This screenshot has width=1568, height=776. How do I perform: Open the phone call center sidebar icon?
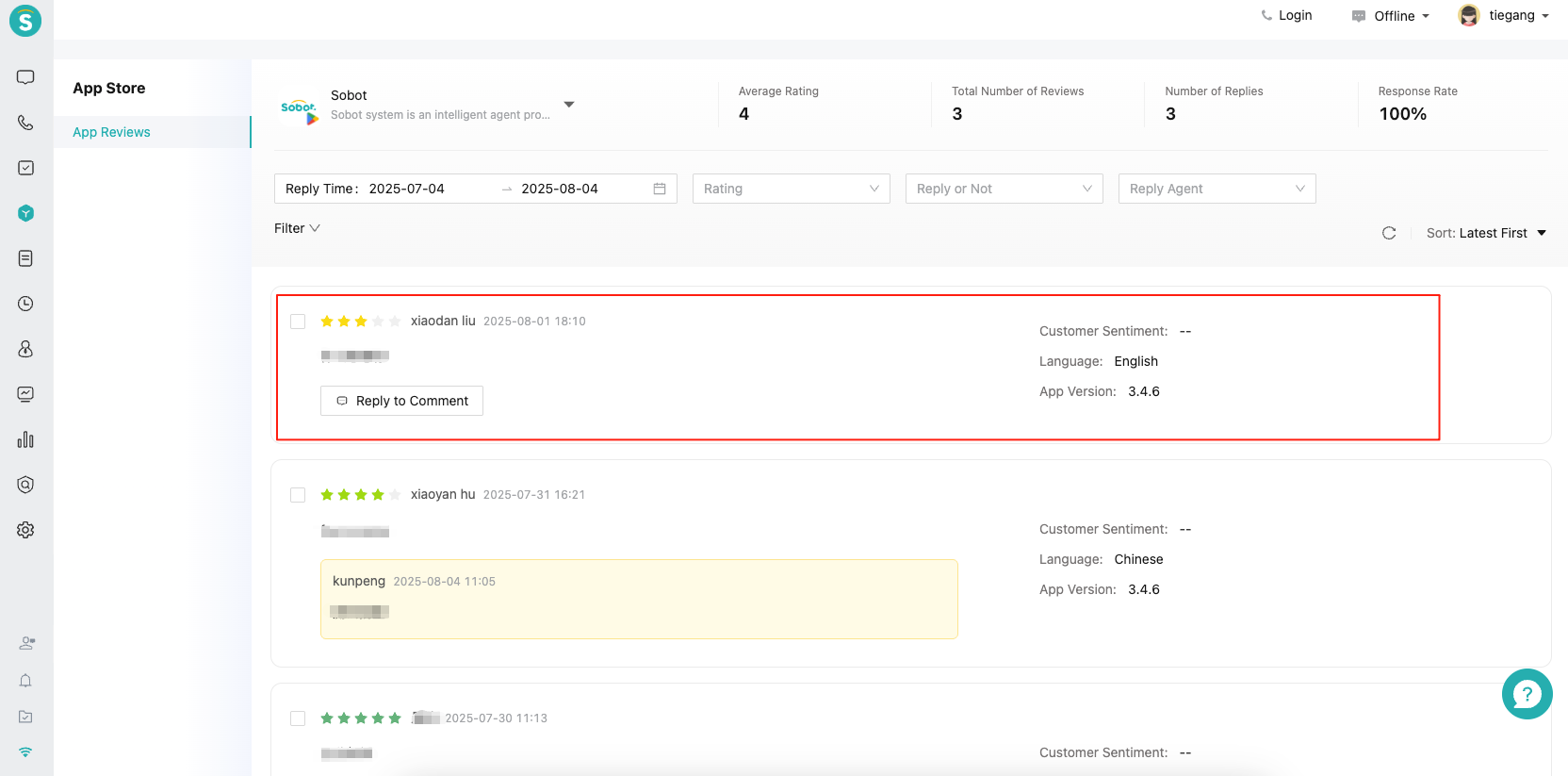pyautogui.click(x=25, y=123)
